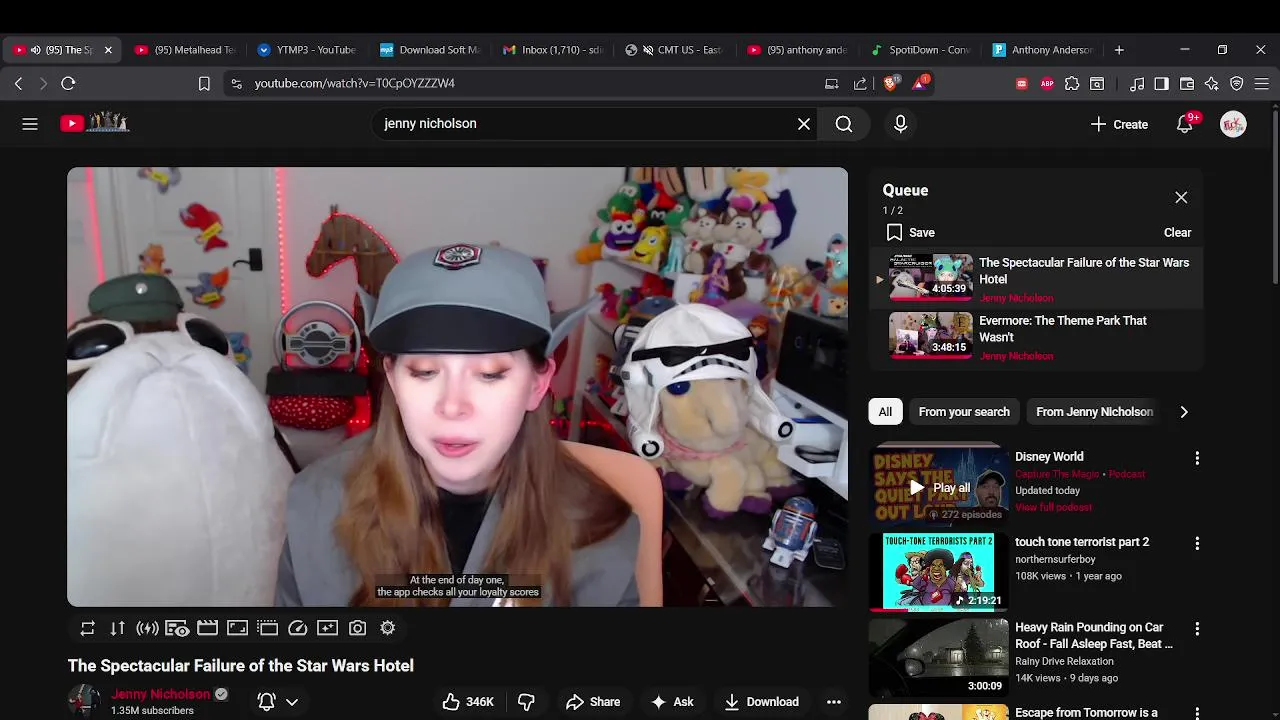The height and width of the screenshot is (720, 1280).
Task: Open the video filters sparkle icon
Action: pos(327,628)
